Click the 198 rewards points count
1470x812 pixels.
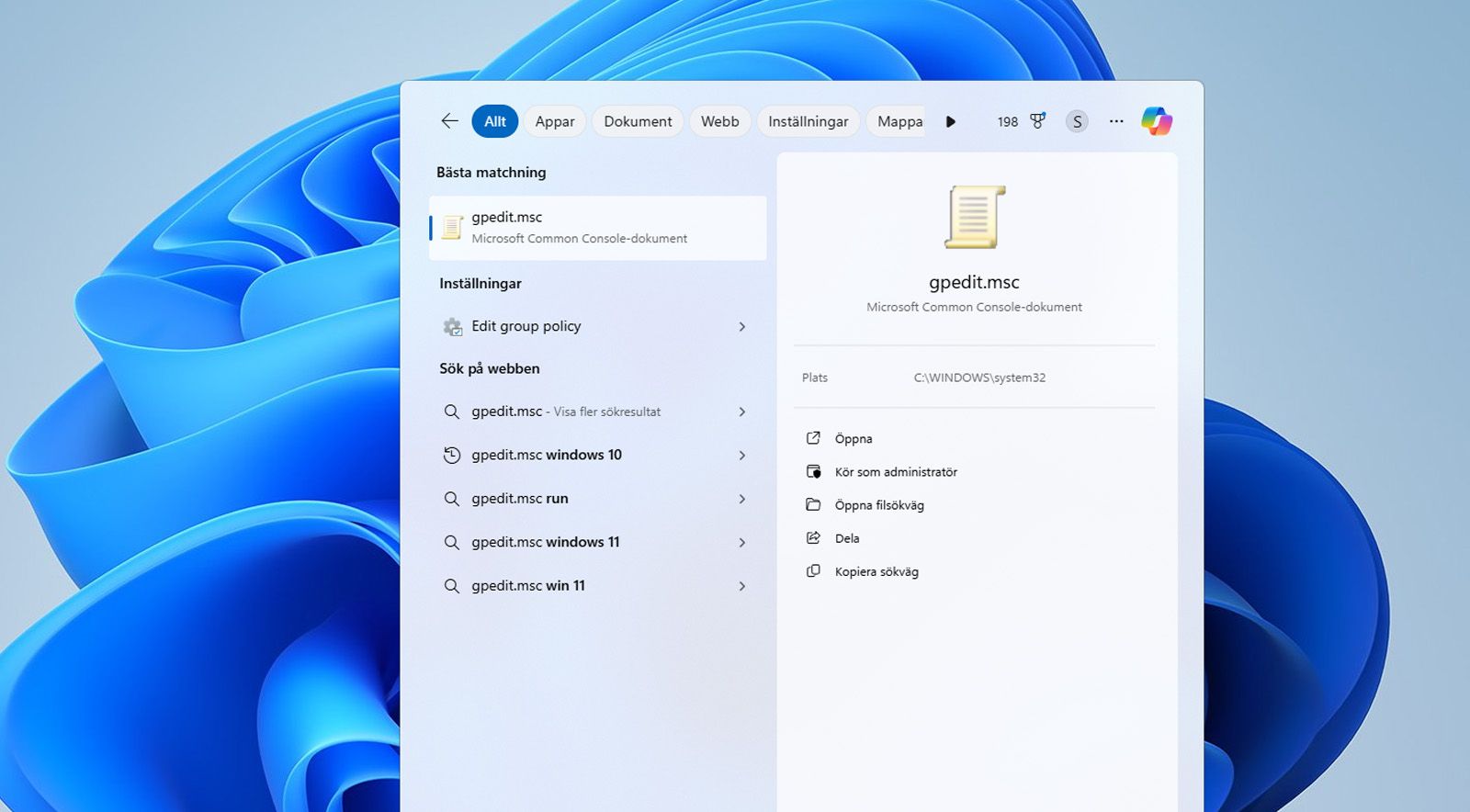(x=1008, y=121)
